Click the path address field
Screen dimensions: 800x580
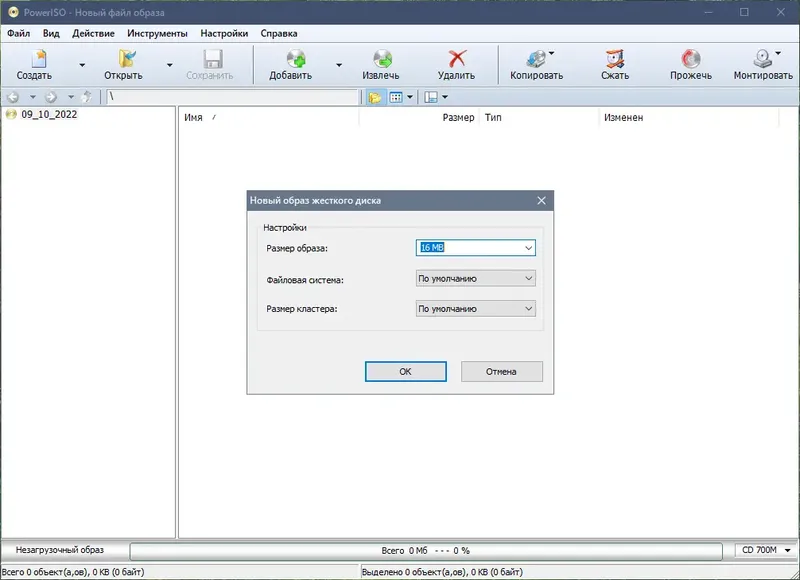coord(233,97)
